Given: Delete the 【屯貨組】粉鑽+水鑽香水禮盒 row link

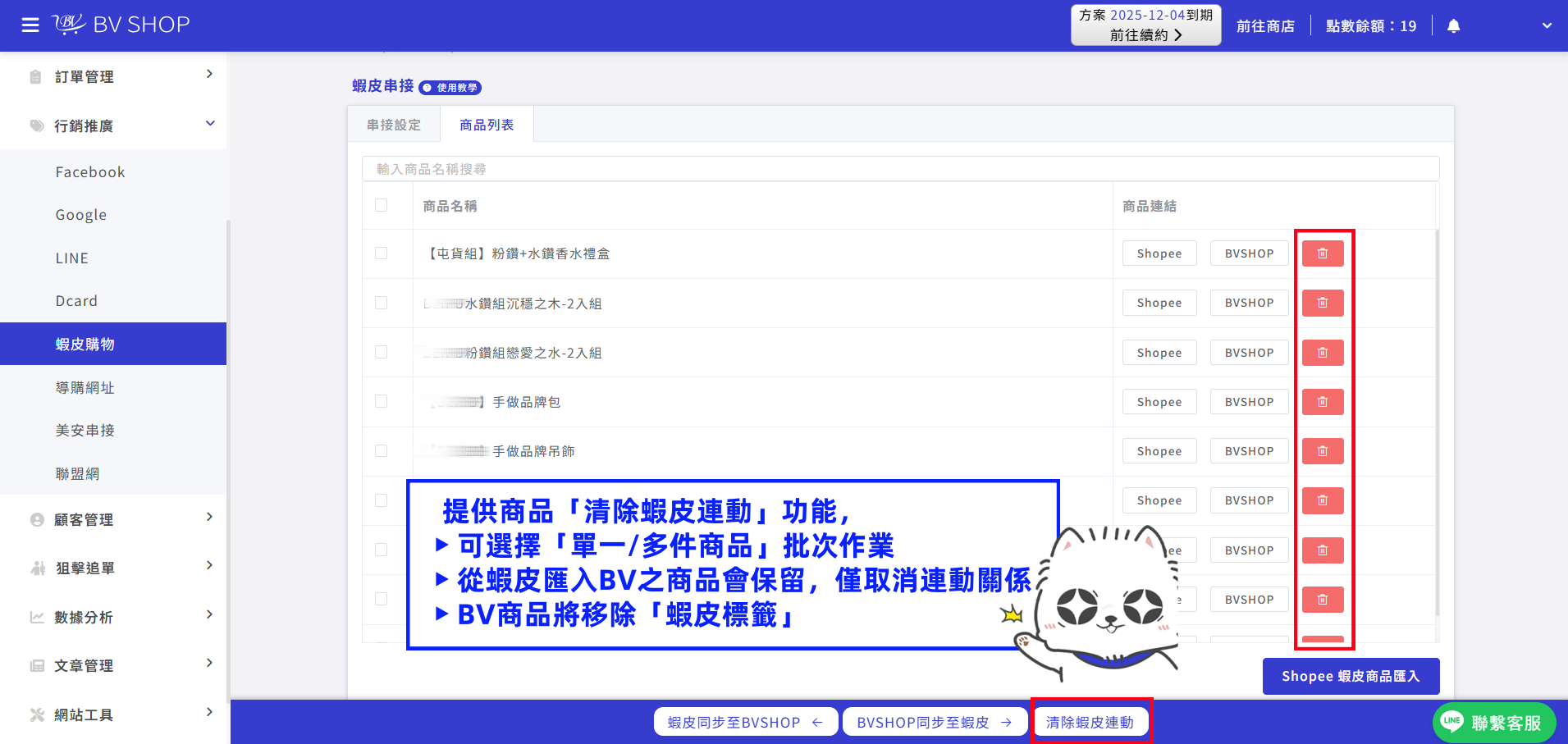Looking at the screenshot, I should point(1323,253).
